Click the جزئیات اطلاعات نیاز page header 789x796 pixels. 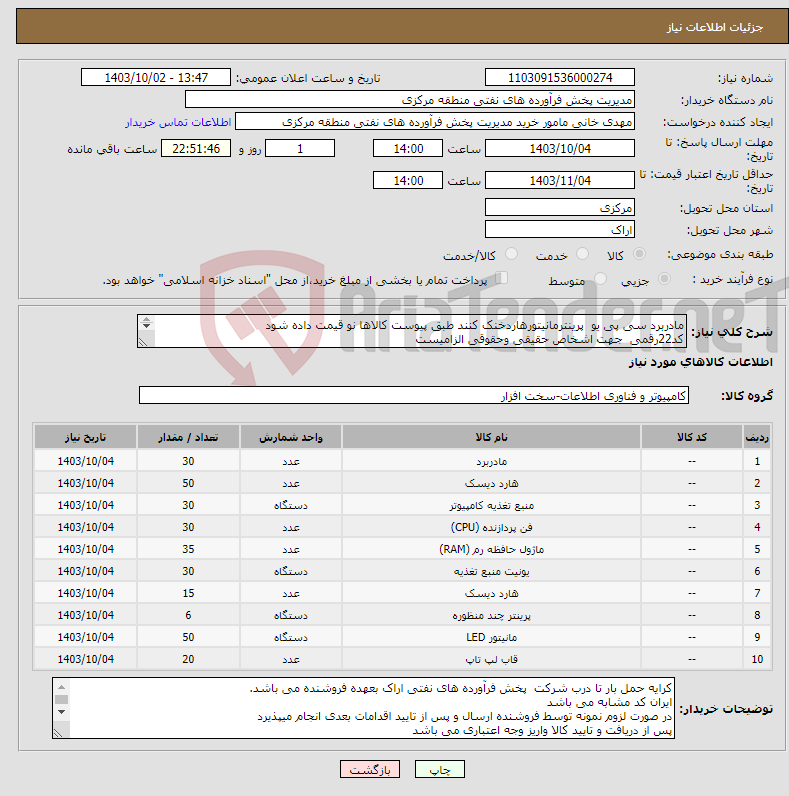point(715,27)
